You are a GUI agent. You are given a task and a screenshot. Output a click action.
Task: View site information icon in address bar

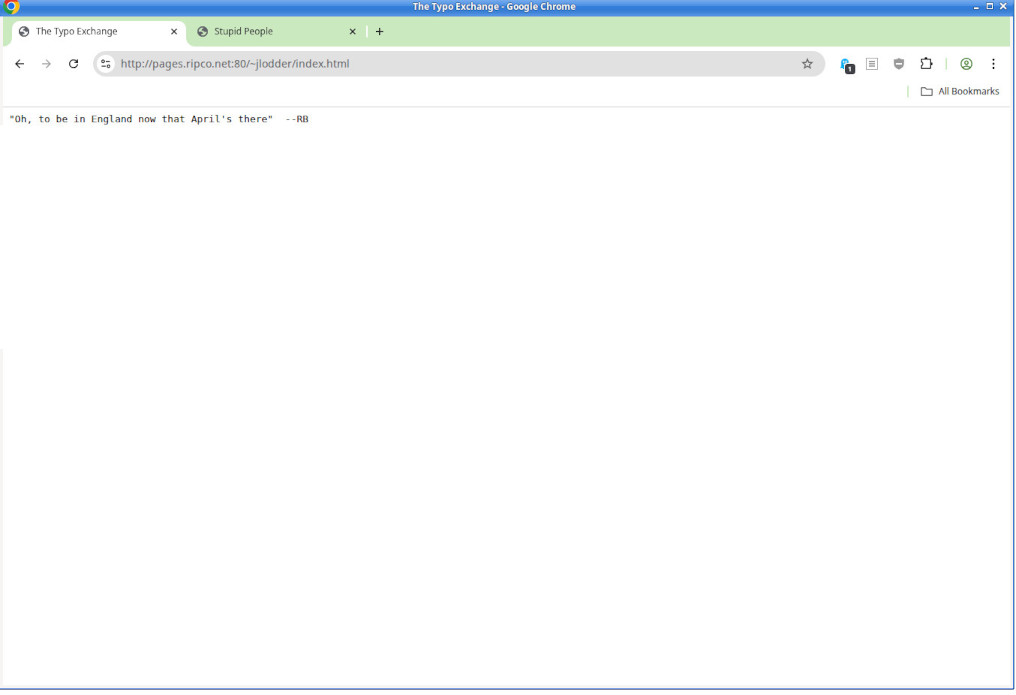point(106,64)
